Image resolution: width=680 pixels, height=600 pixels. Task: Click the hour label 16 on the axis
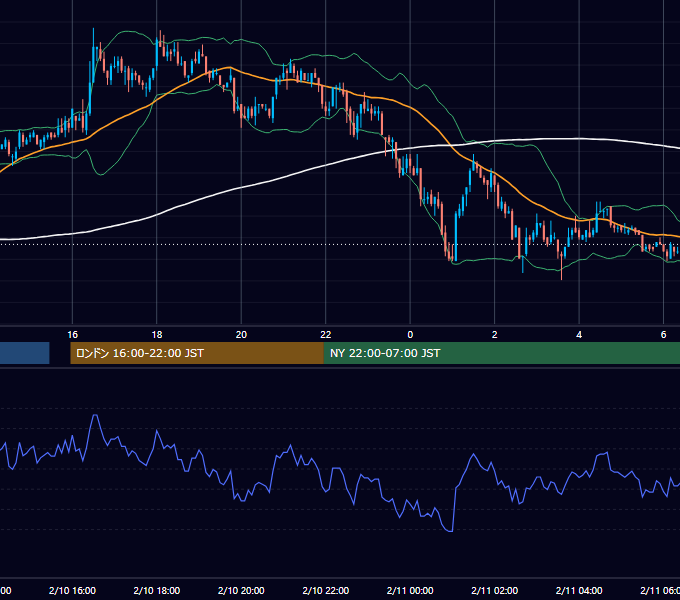72,335
